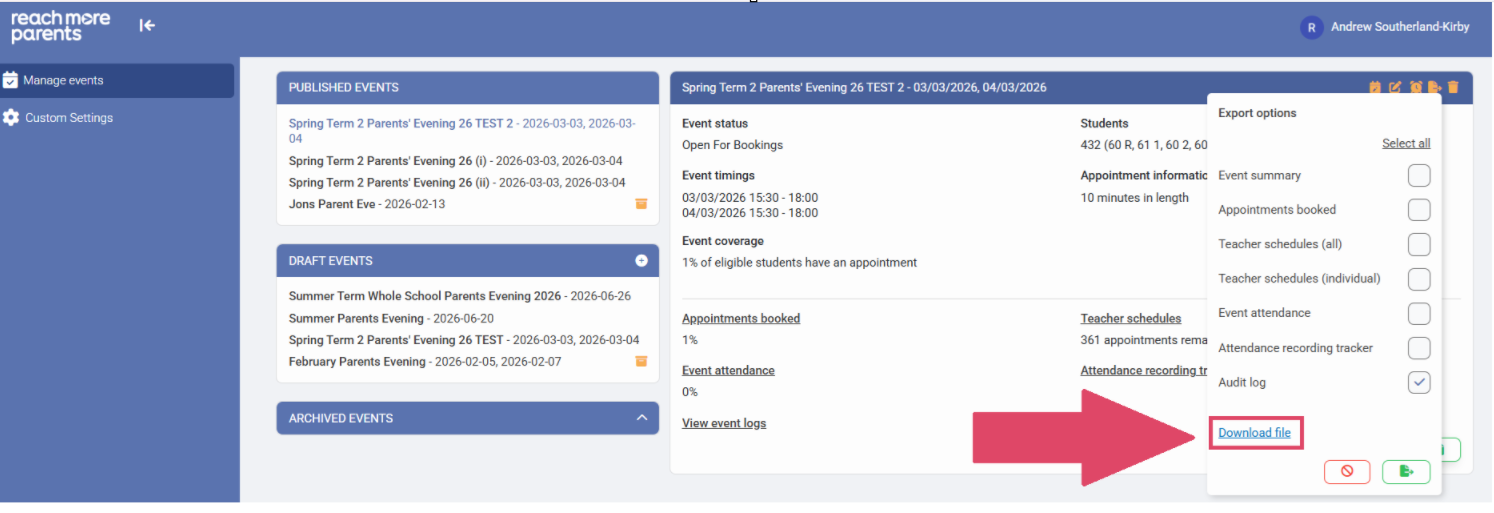Open Summer Parents Evening draft event
The width and height of the screenshot is (1494, 513).
click(x=356, y=318)
